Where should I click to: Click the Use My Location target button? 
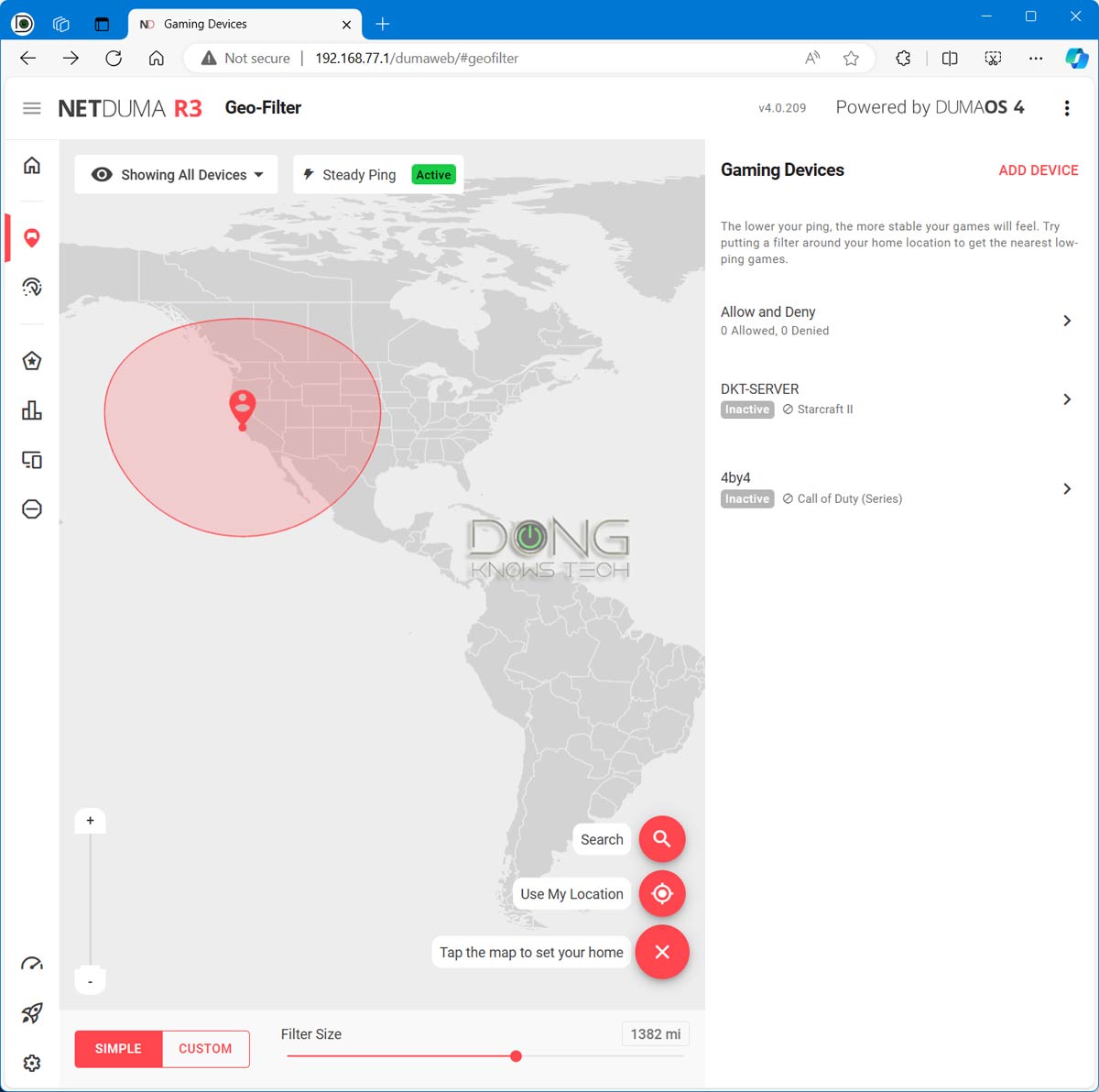click(662, 893)
